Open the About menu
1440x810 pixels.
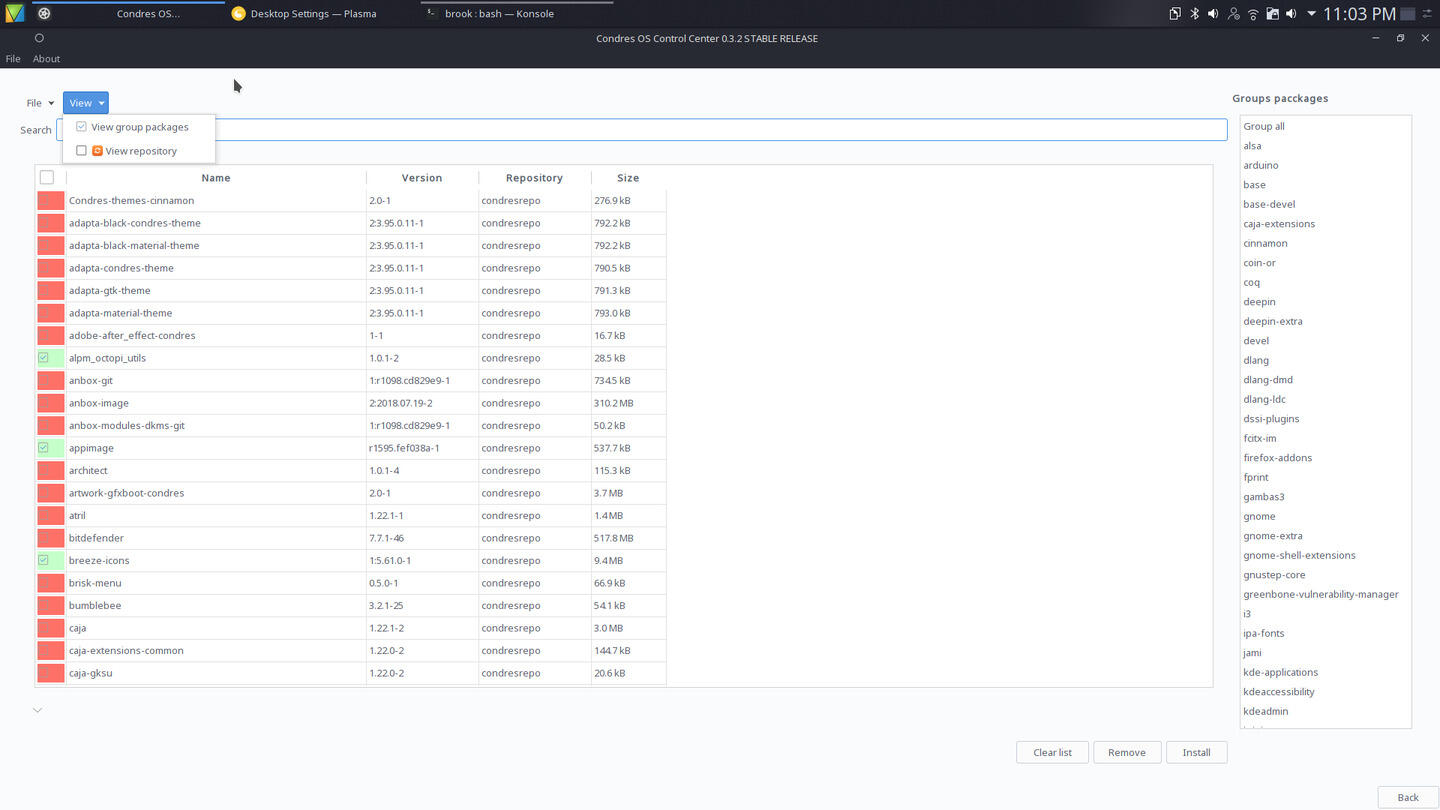click(x=46, y=59)
